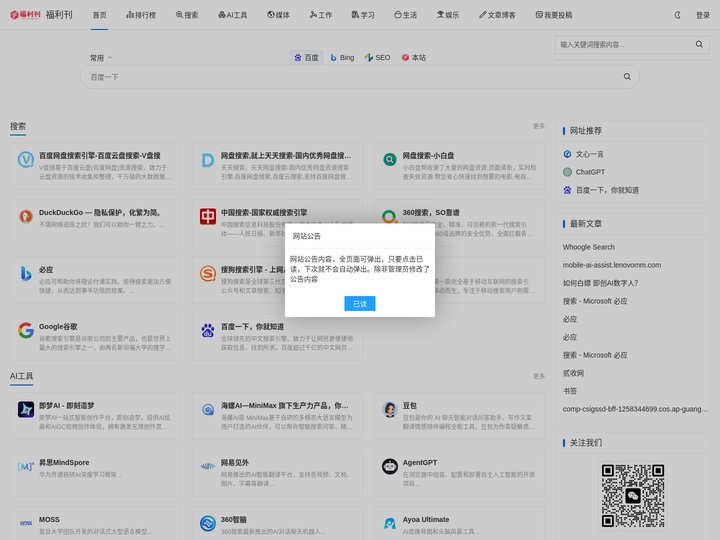Open the 文章博客 navigation item
Image resolution: width=720 pixels, height=540 pixels.
[x=497, y=15]
